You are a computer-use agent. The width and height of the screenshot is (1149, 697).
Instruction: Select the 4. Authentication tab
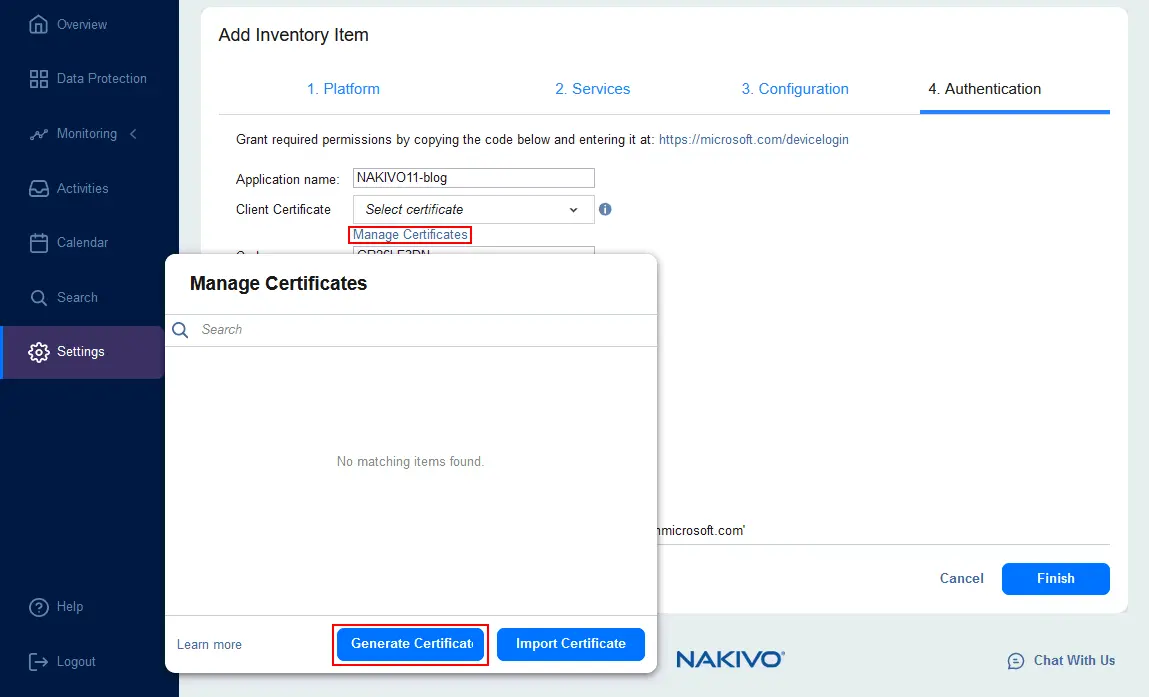984,89
